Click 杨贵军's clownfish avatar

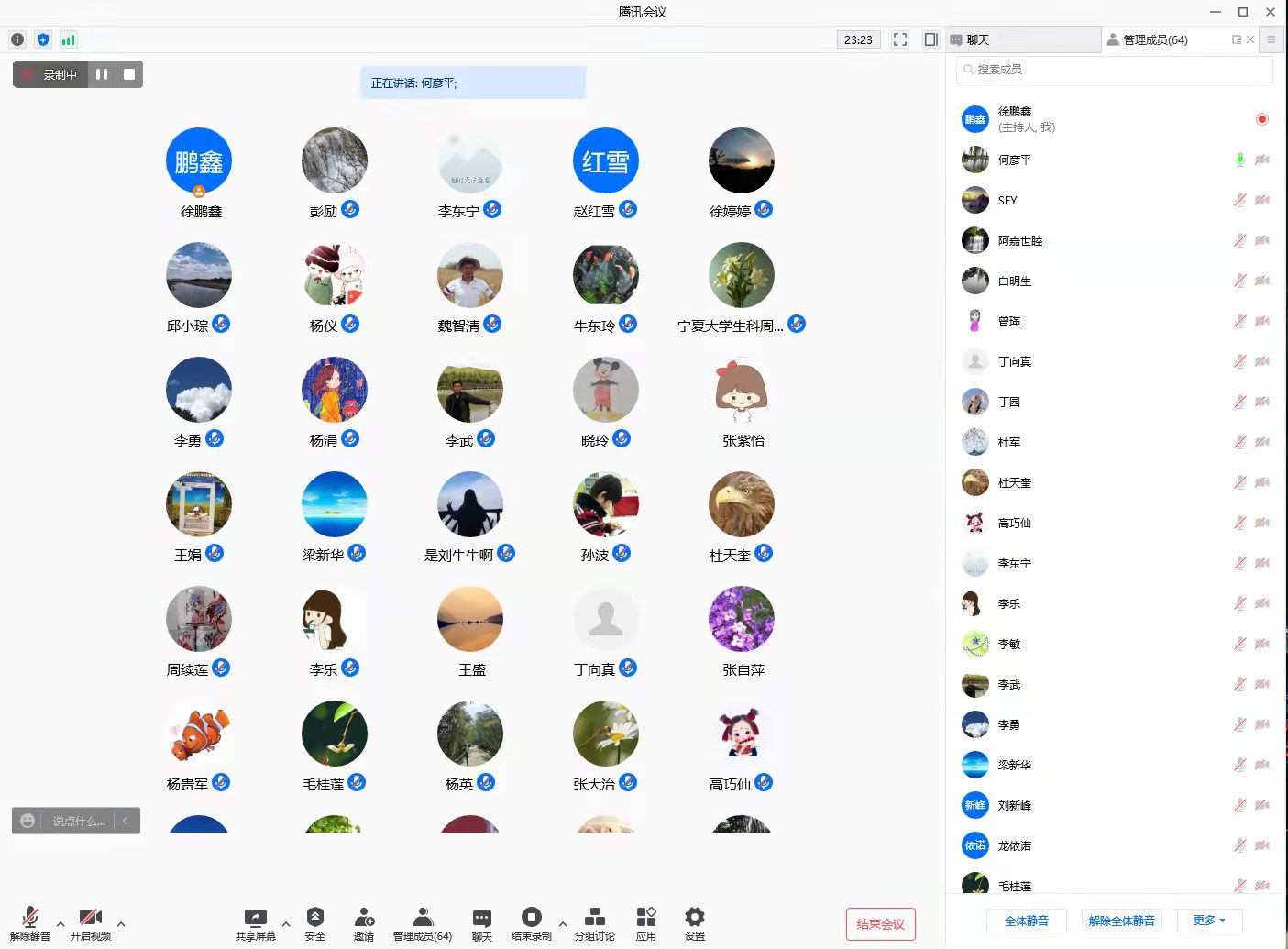coord(199,734)
